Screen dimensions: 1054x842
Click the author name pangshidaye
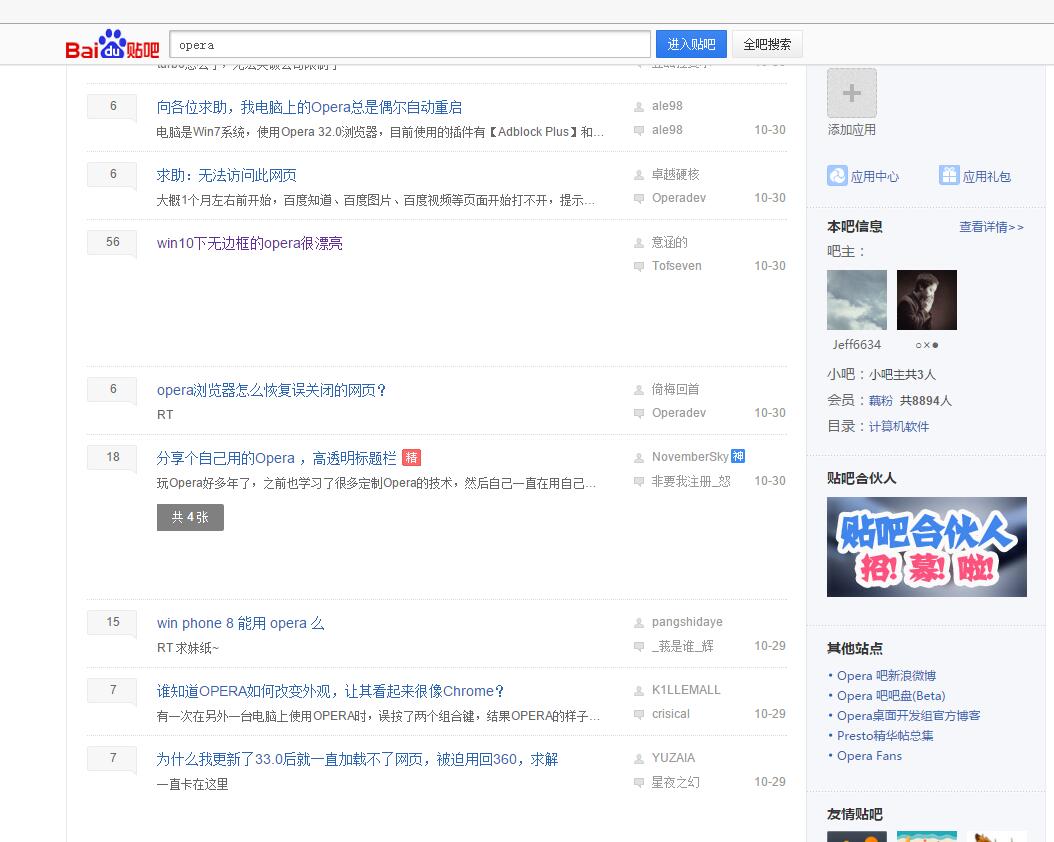(687, 622)
